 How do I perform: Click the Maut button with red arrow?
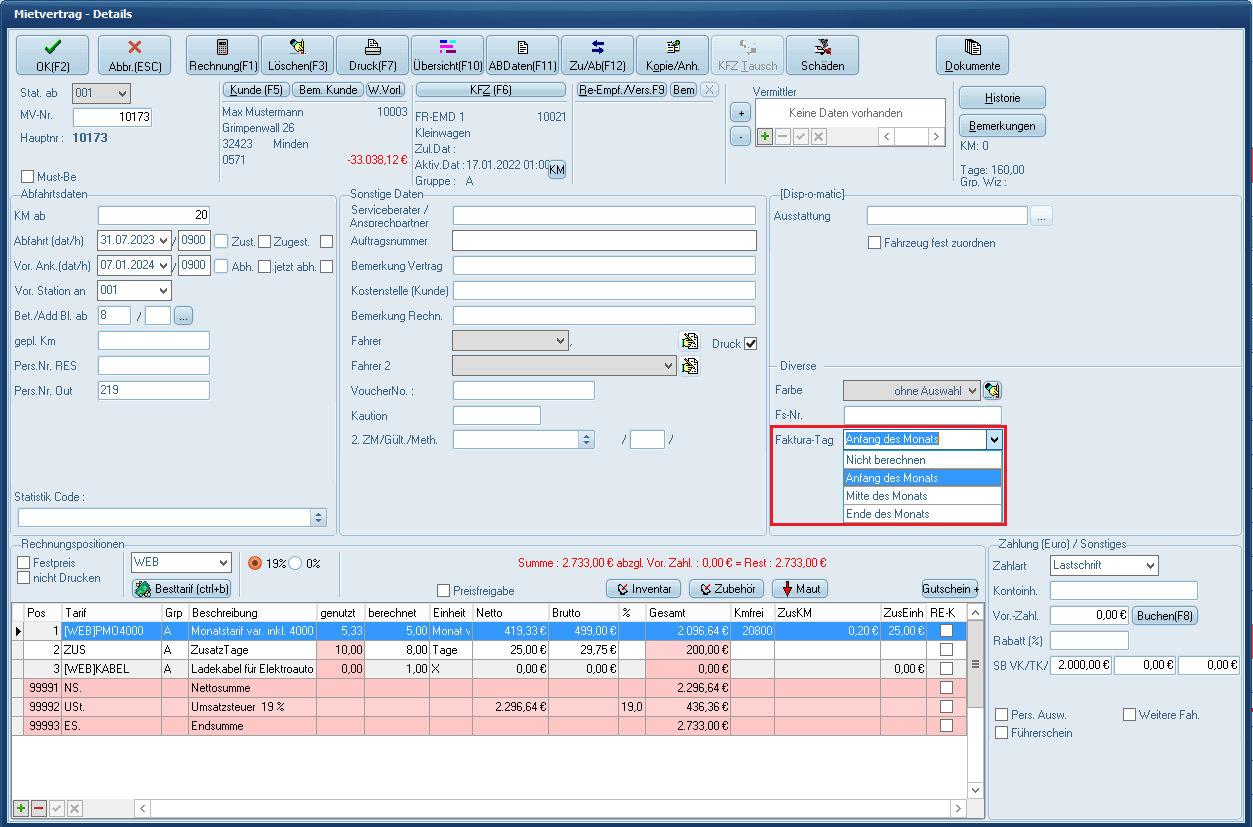800,589
